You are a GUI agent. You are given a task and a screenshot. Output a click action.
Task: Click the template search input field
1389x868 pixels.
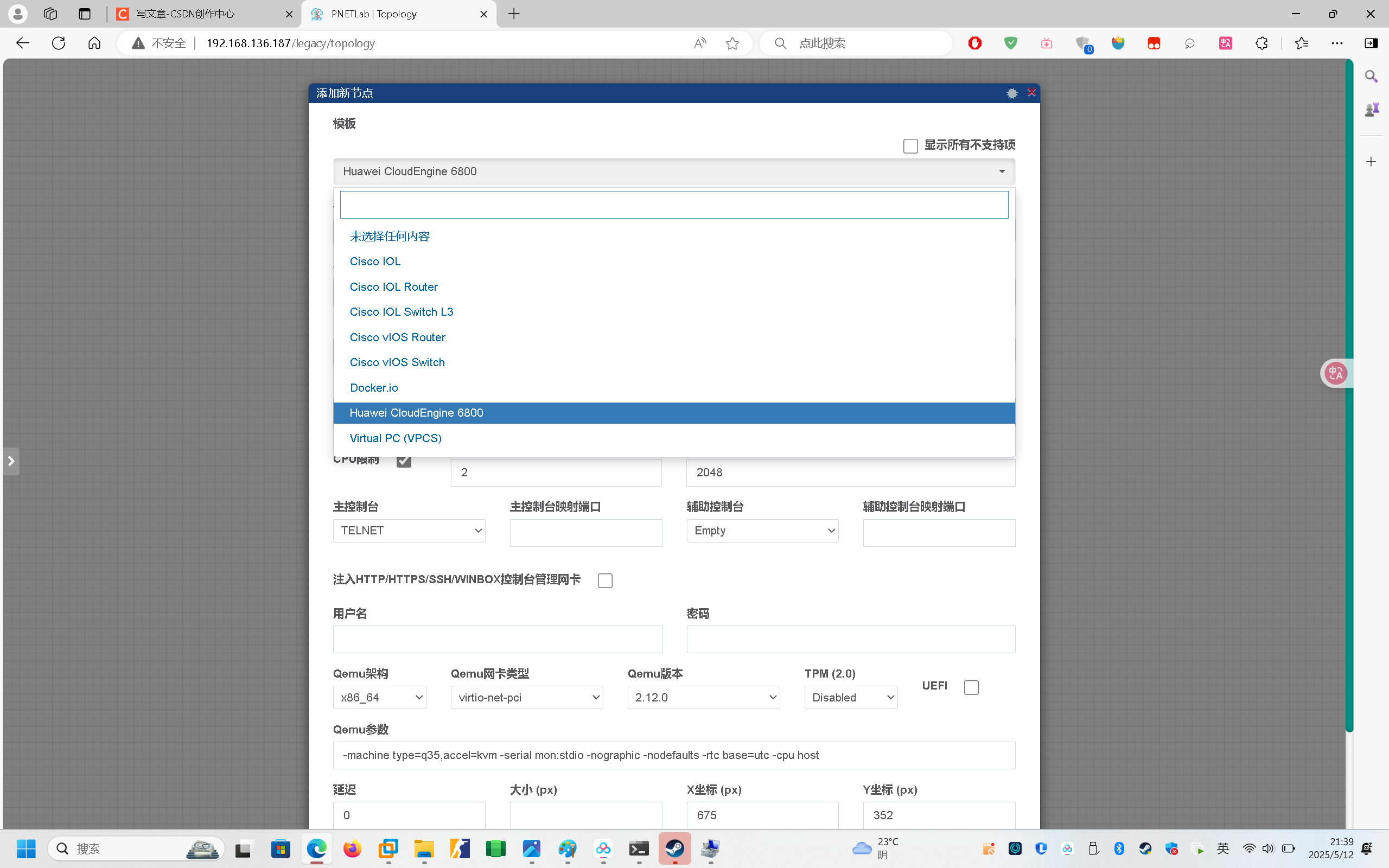click(673, 205)
